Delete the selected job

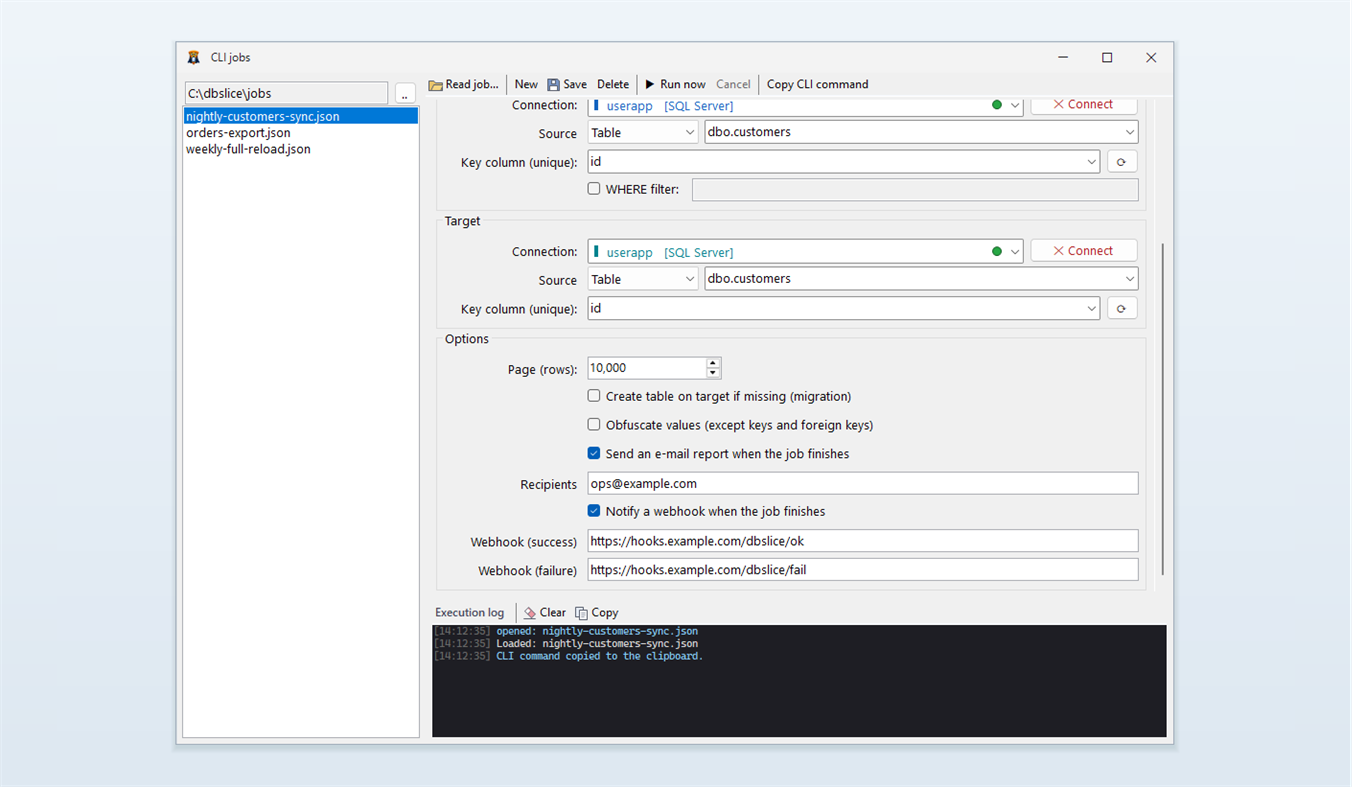tap(613, 84)
